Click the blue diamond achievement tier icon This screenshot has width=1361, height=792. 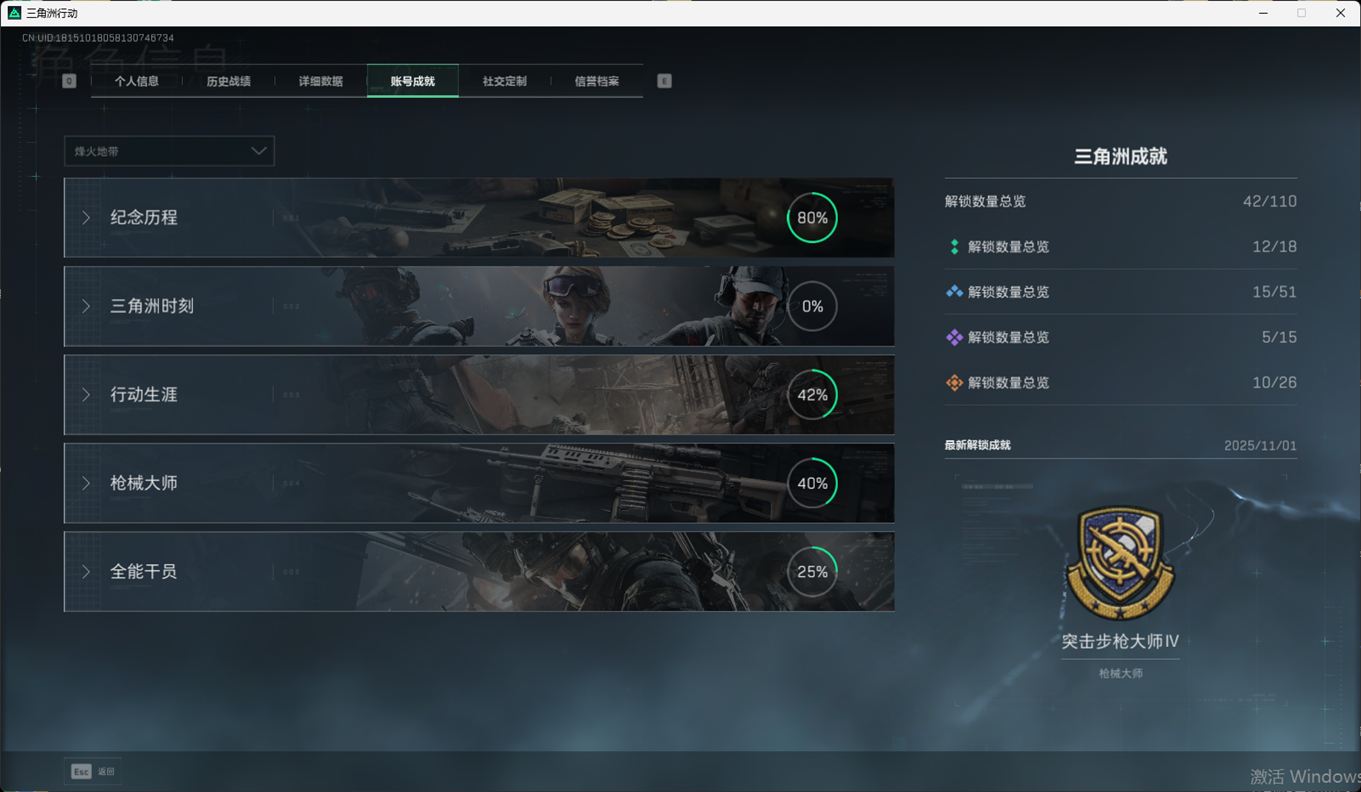click(x=954, y=292)
